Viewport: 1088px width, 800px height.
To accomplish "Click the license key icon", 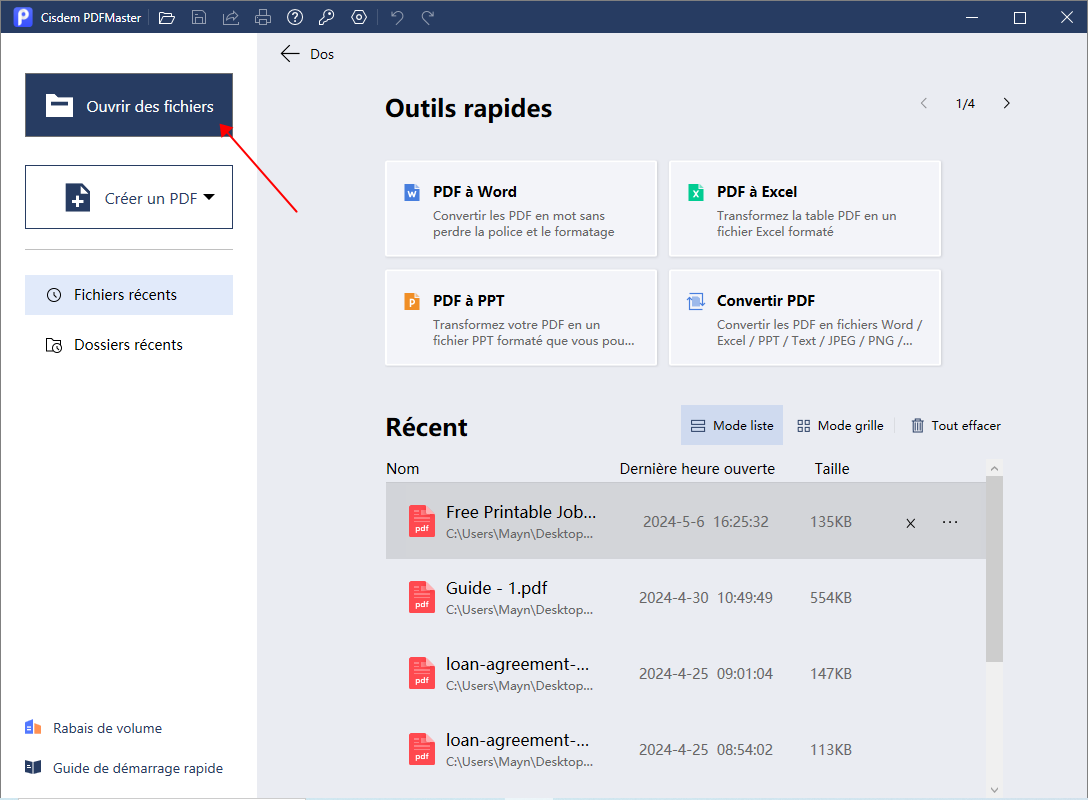I will (x=327, y=17).
